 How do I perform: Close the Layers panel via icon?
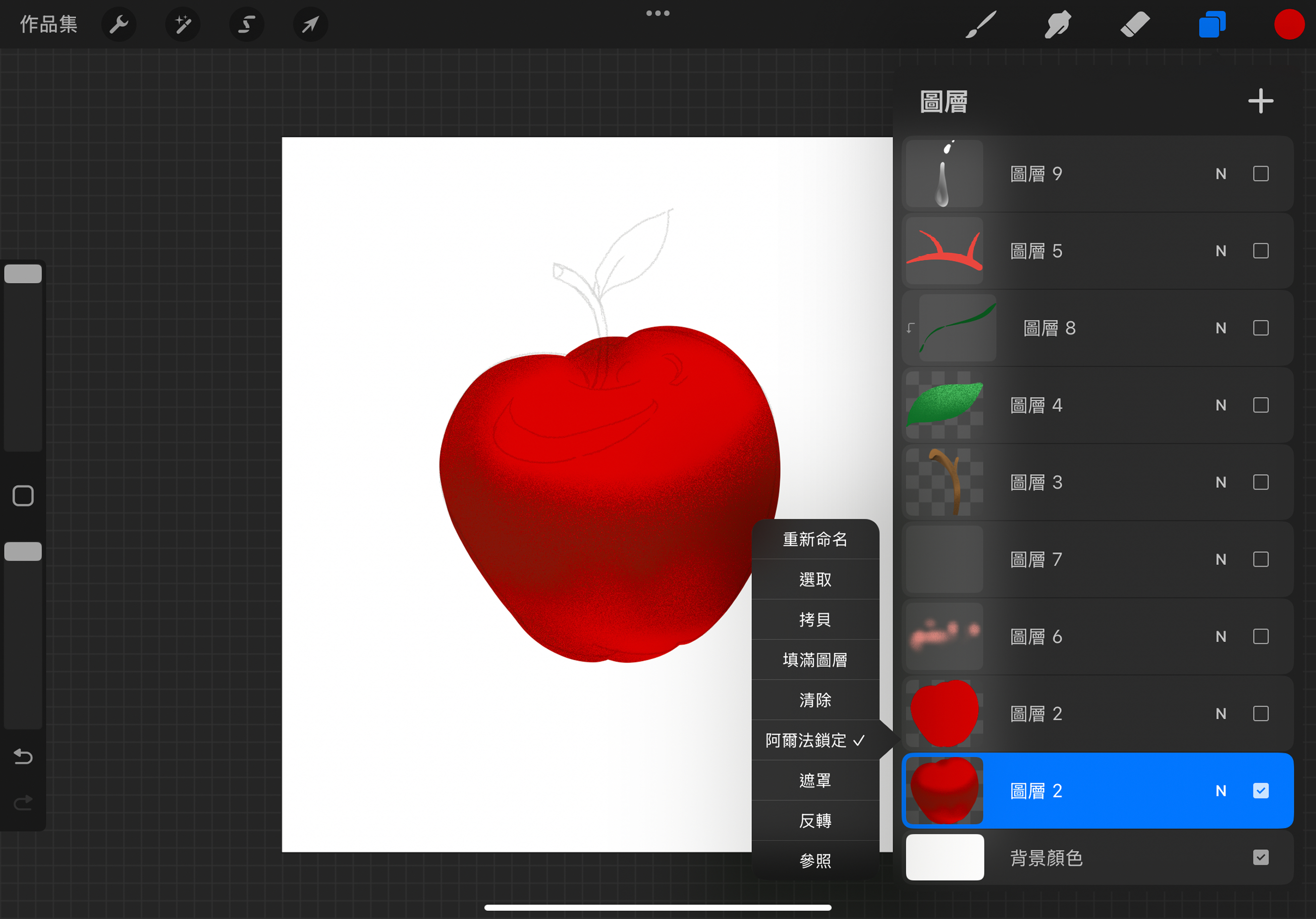[x=1212, y=25]
